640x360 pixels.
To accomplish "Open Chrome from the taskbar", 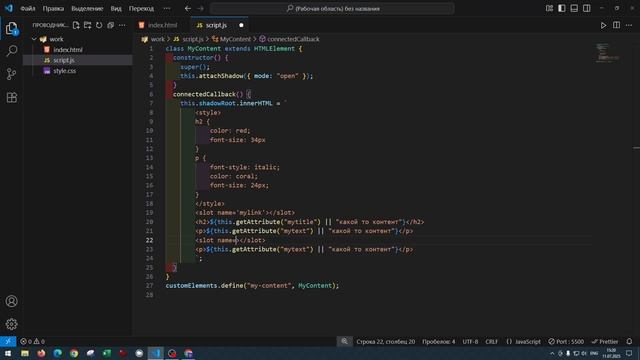I will click(74, 353).
